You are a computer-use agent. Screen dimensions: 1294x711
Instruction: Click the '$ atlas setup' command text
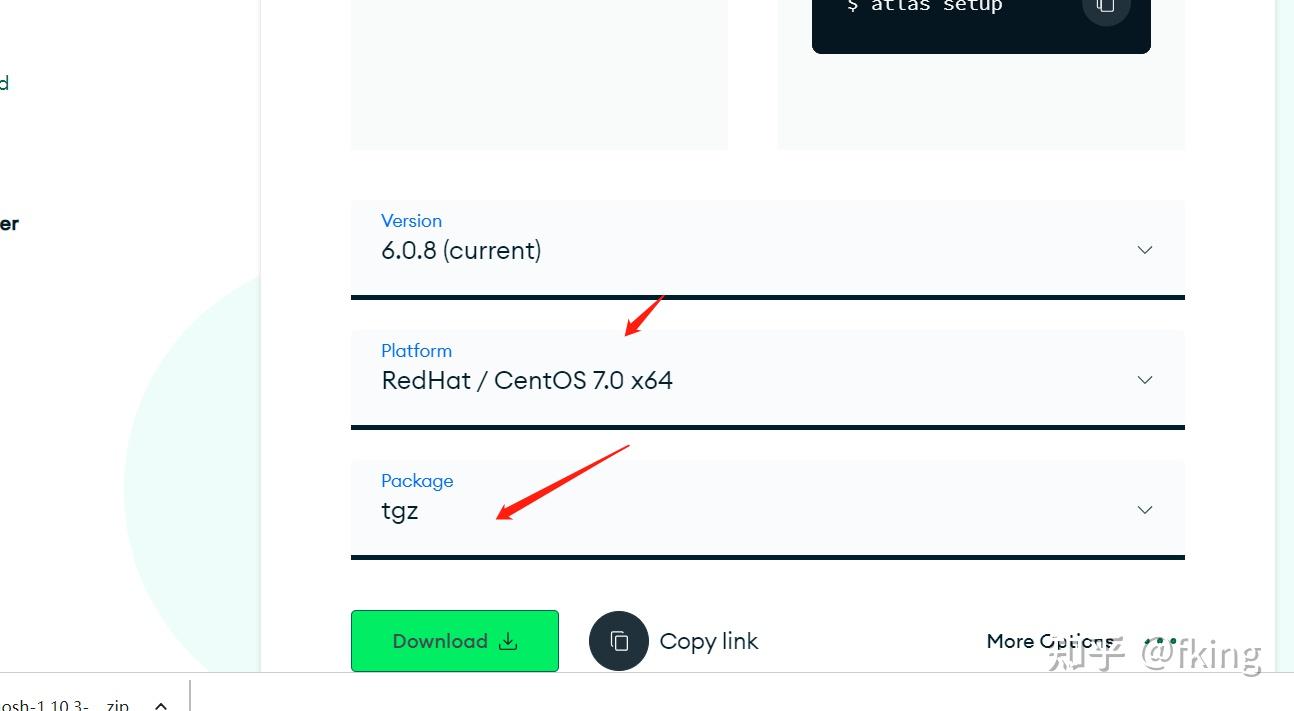[924, 7]
